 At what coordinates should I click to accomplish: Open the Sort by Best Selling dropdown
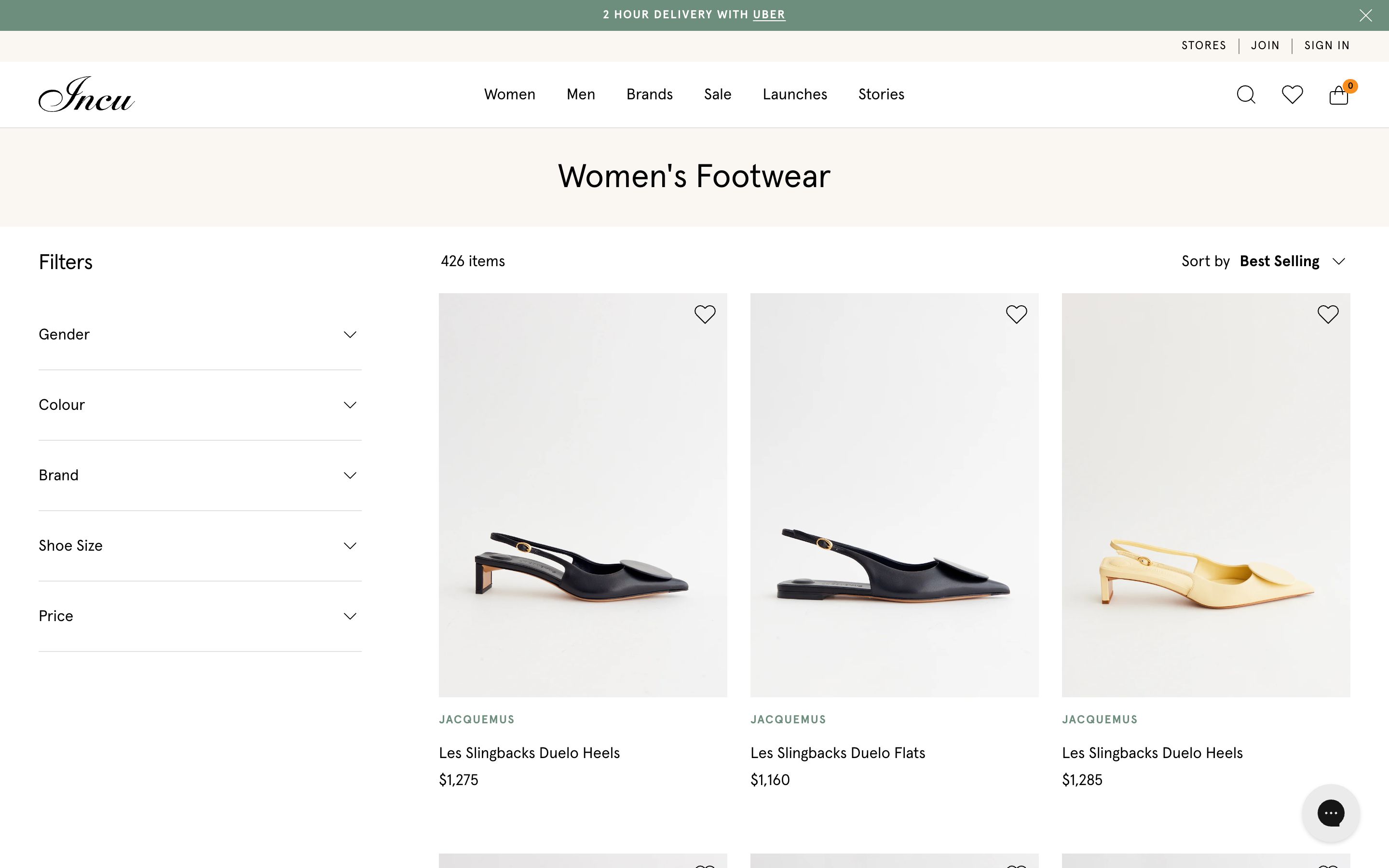pos(1291,262)
